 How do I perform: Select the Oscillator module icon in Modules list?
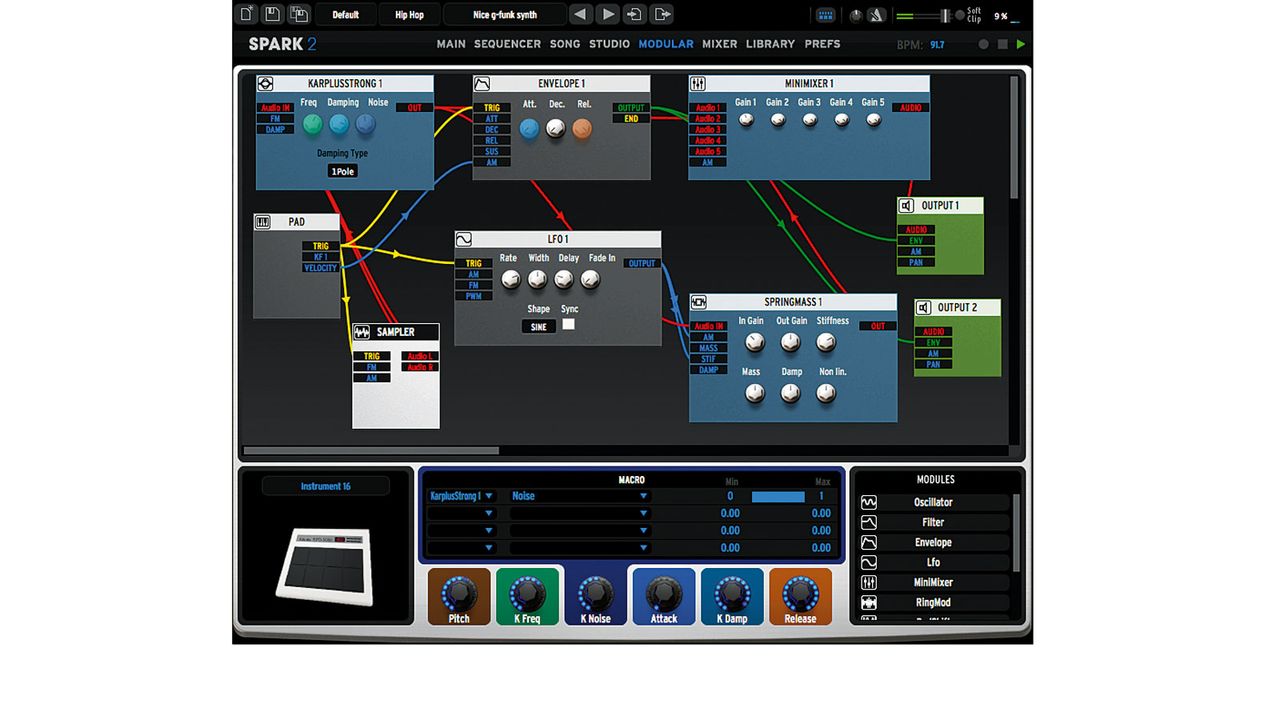pos(869,502)
